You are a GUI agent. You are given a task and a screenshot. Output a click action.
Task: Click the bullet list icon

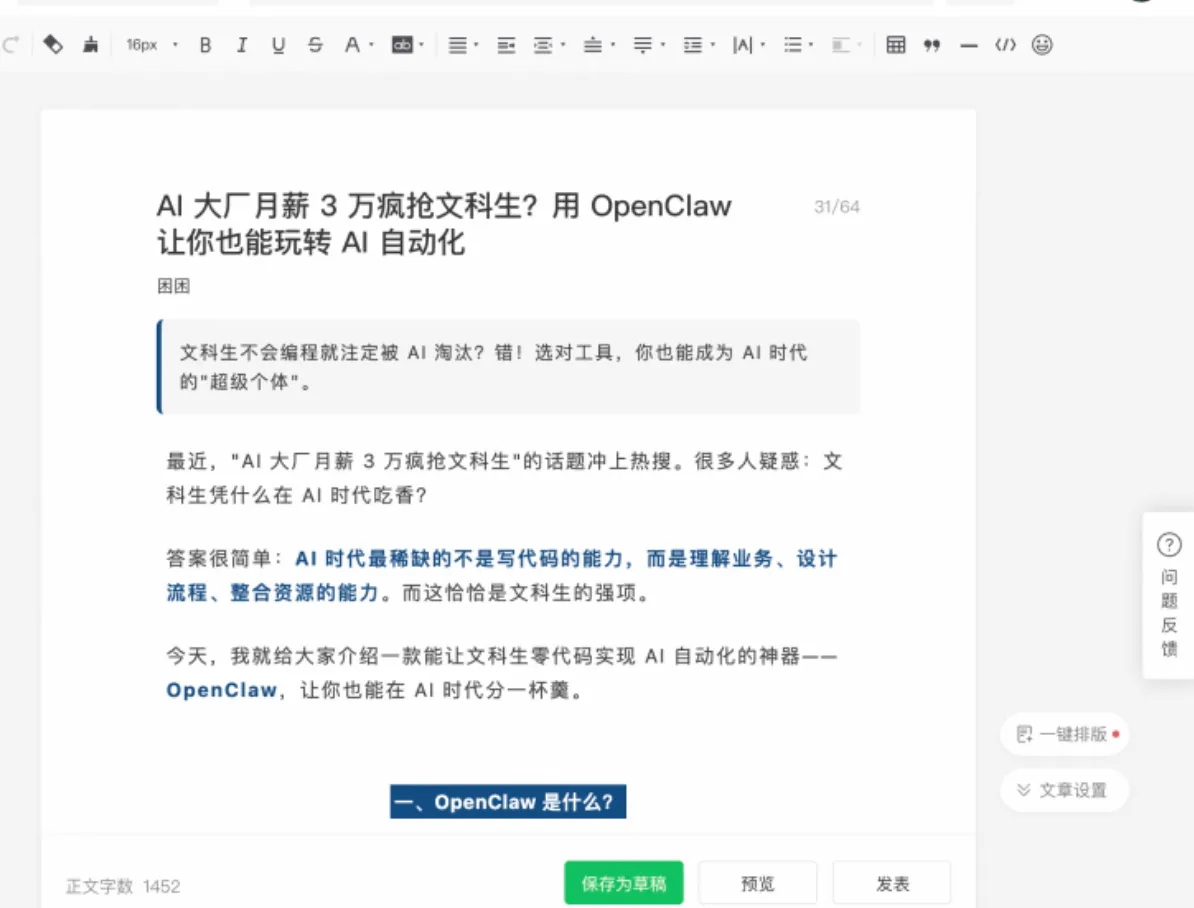pyautogui.click(x=793, y=45)
